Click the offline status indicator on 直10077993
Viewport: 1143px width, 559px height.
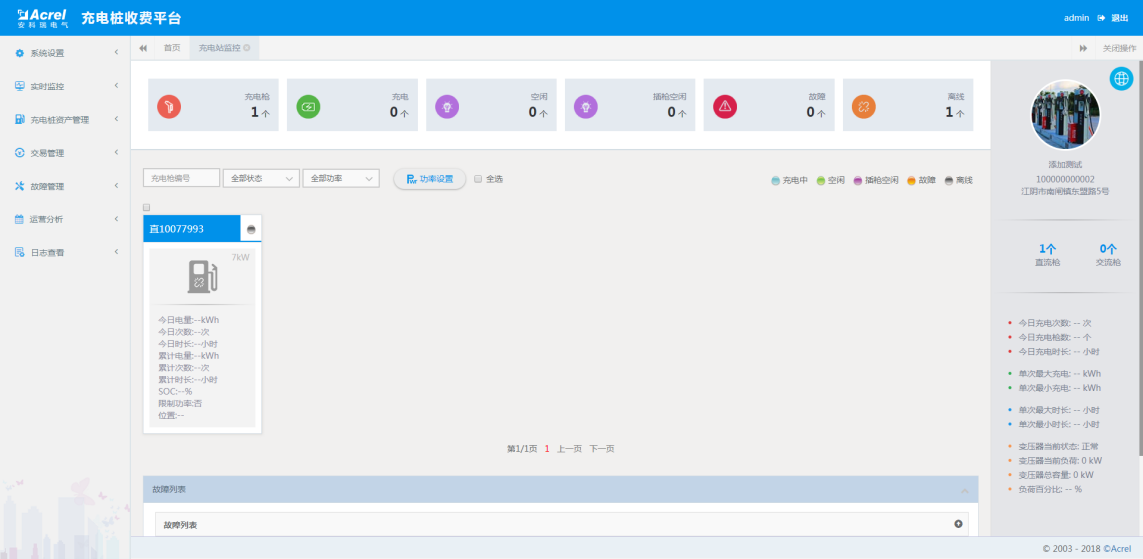click(251, 229)
